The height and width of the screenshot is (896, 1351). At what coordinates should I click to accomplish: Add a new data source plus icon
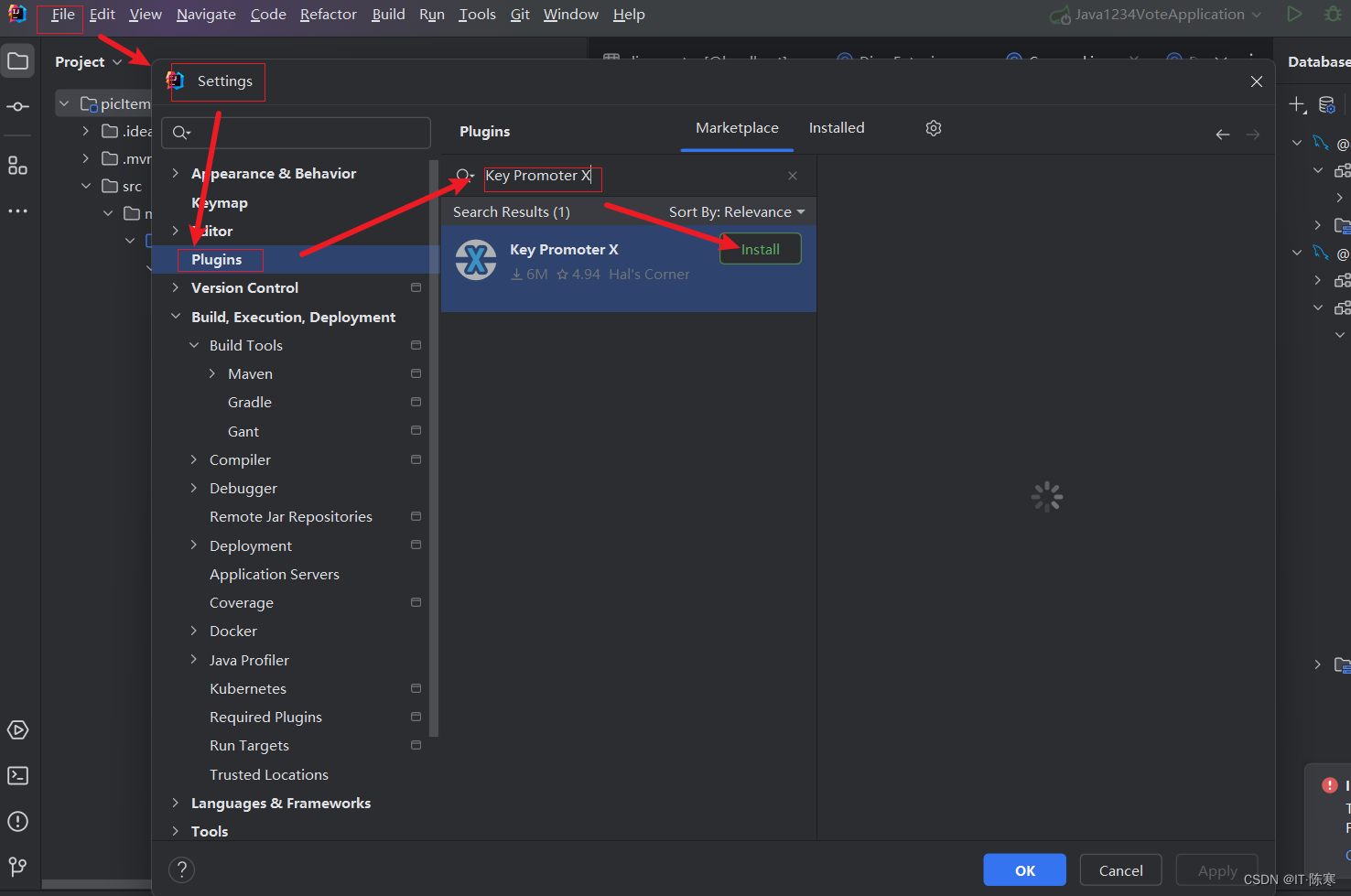(1297, 104)
